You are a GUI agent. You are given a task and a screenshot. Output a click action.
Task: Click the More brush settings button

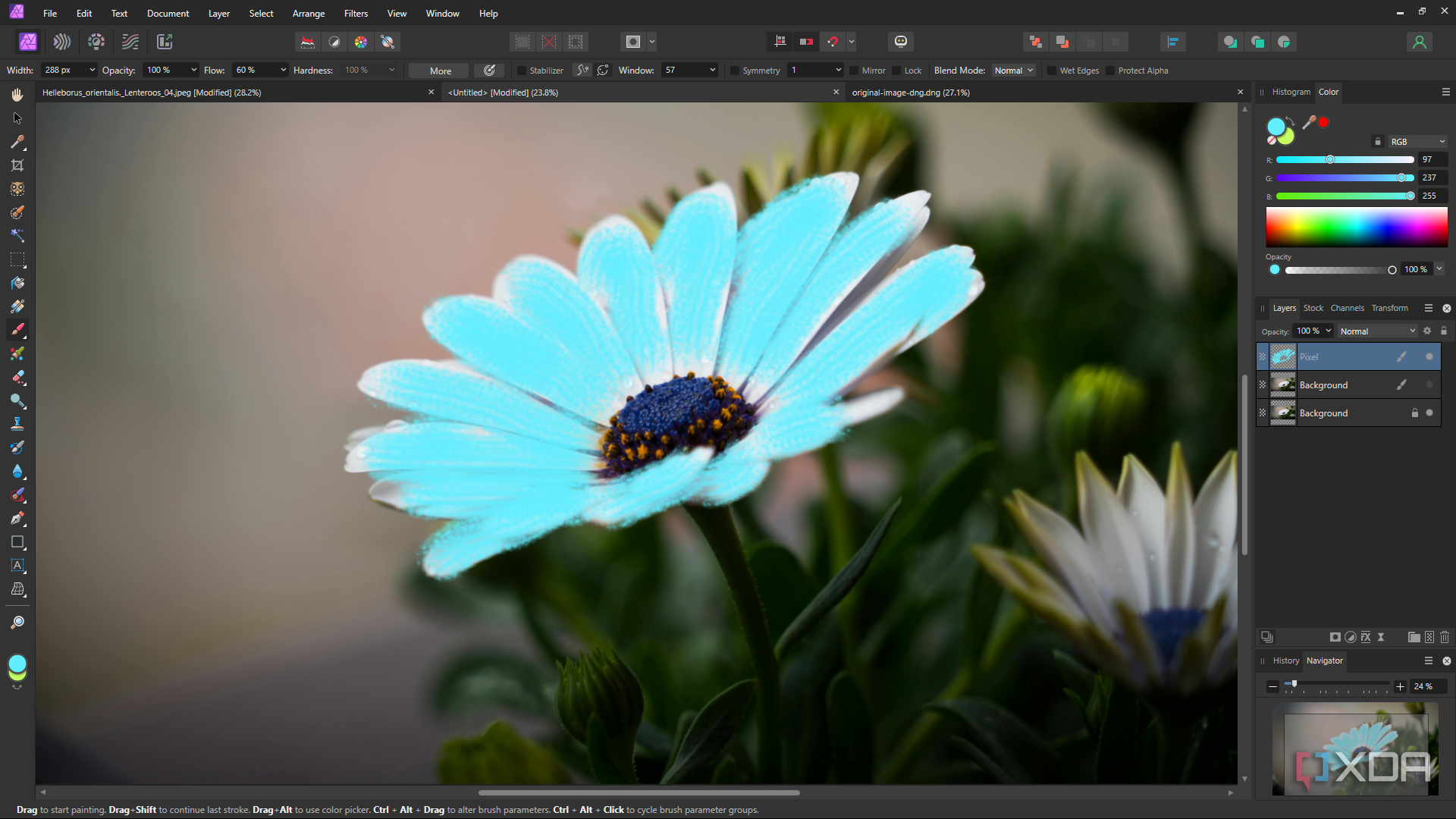click(441, 71)
